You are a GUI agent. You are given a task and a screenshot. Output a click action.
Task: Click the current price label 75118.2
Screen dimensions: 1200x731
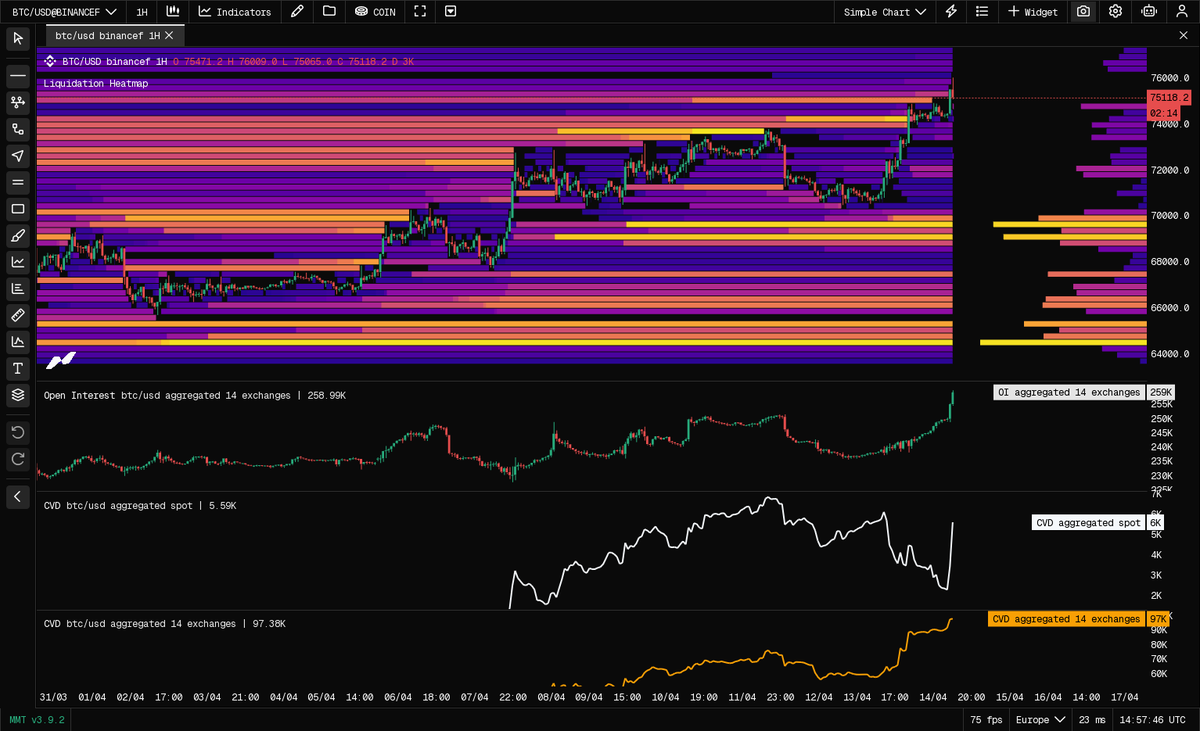[x=1169, y=98]
